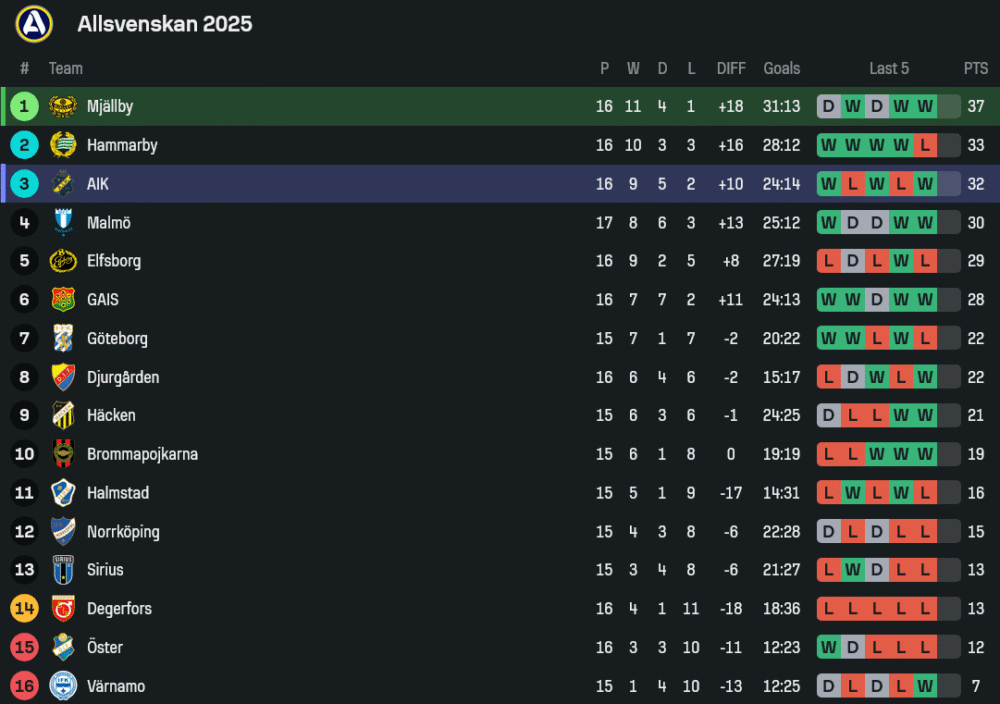Click the Hammarby team crest
The height and width of the screenshot is (704, 1000).
coord(63,145)
